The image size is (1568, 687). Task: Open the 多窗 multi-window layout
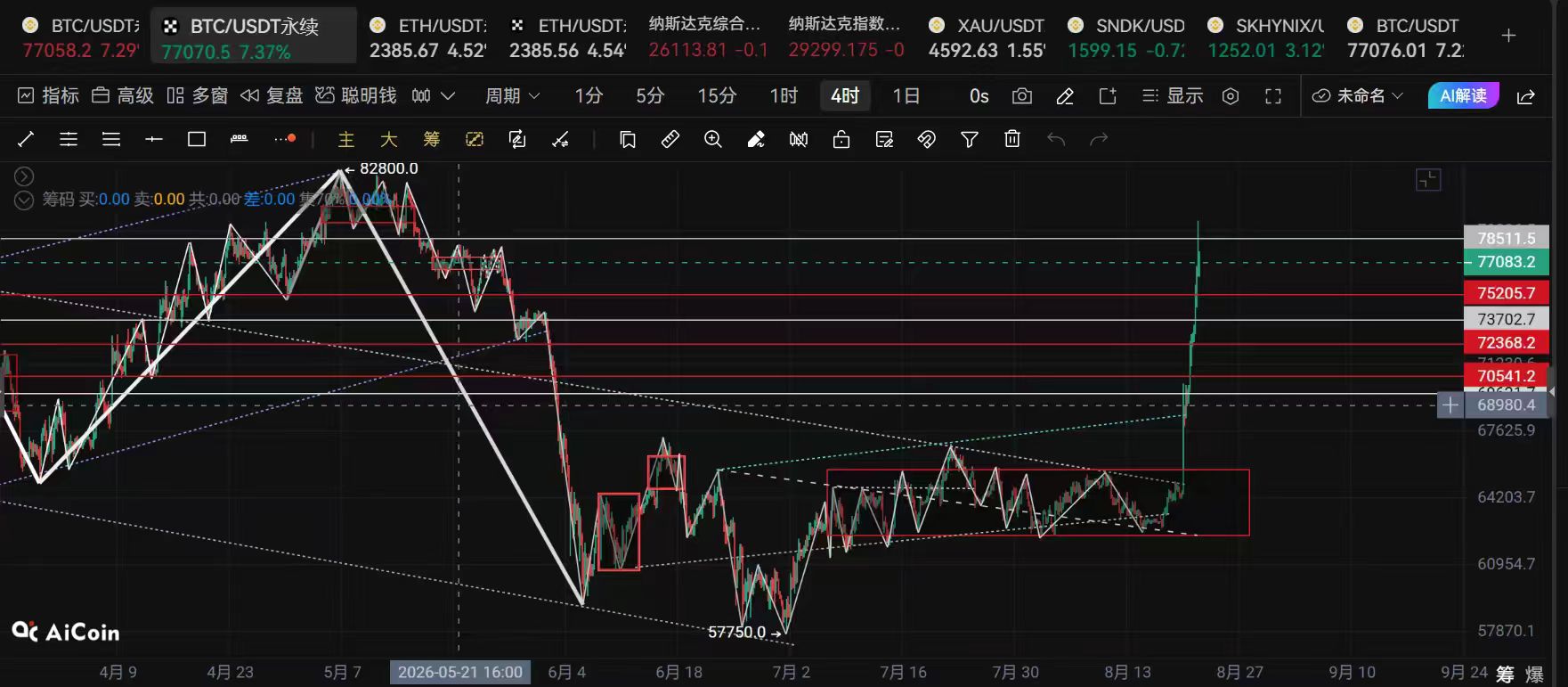pyautogui.click(x=198, y=95)
